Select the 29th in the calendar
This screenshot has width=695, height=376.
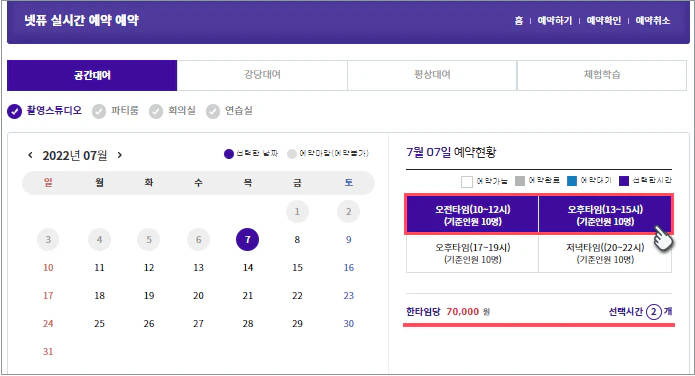pos(297,323)
